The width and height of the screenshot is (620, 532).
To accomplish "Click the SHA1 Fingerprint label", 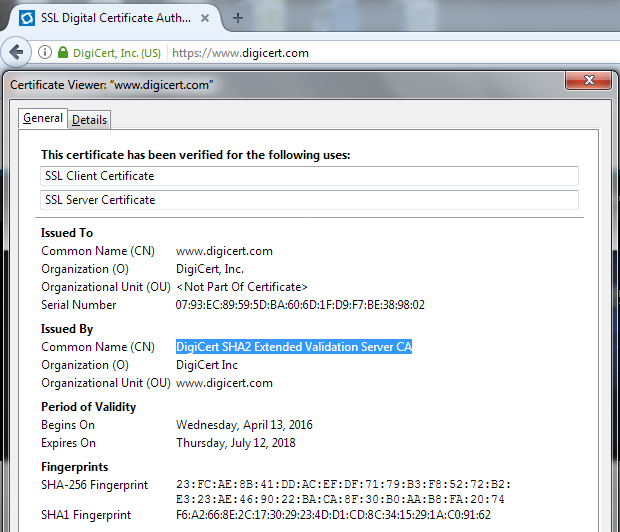I will point(86,515).
